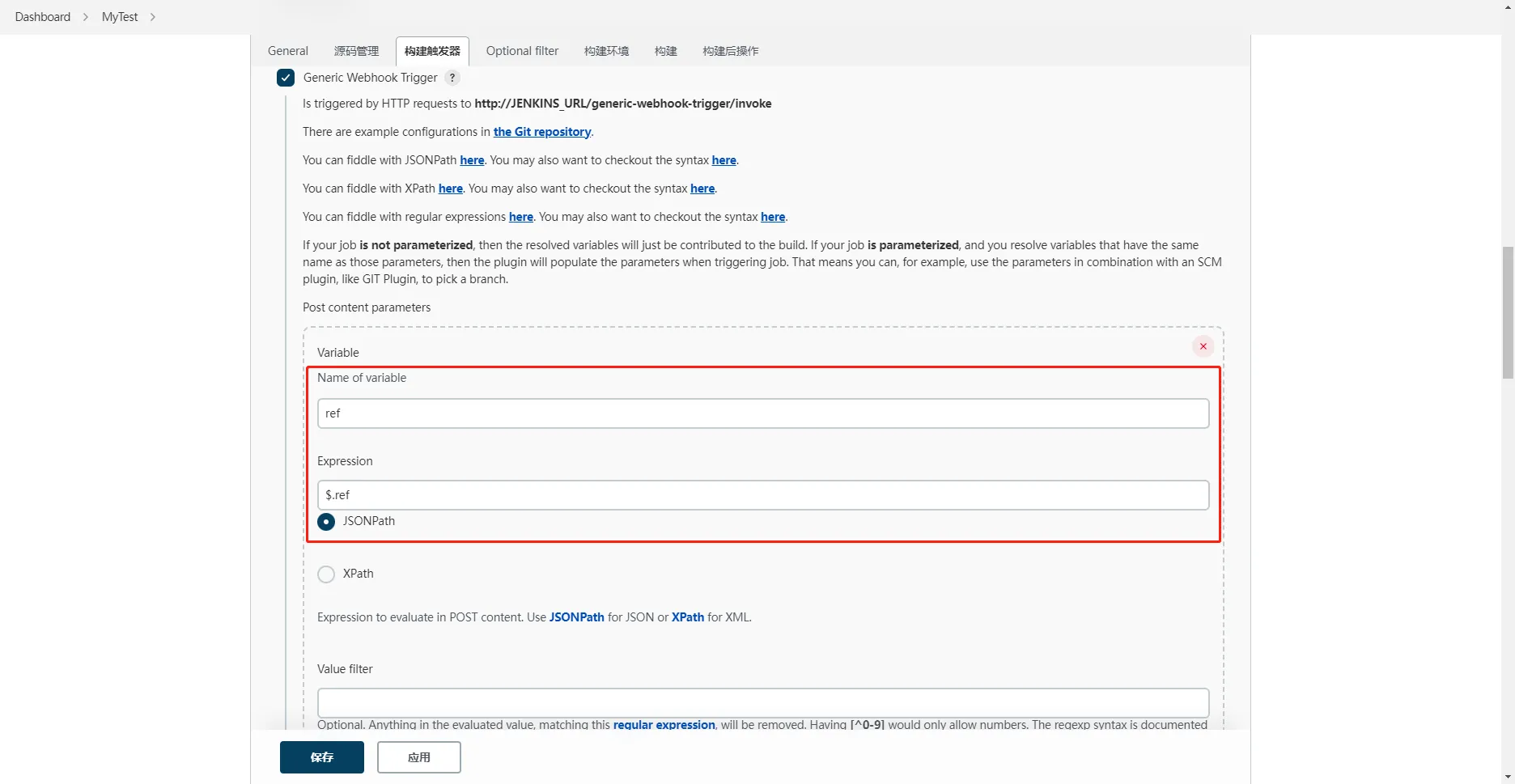The image size is (1515, 784).
Task: Switch to the General tab
Action: pyautogui.click(x=288, y=51)
